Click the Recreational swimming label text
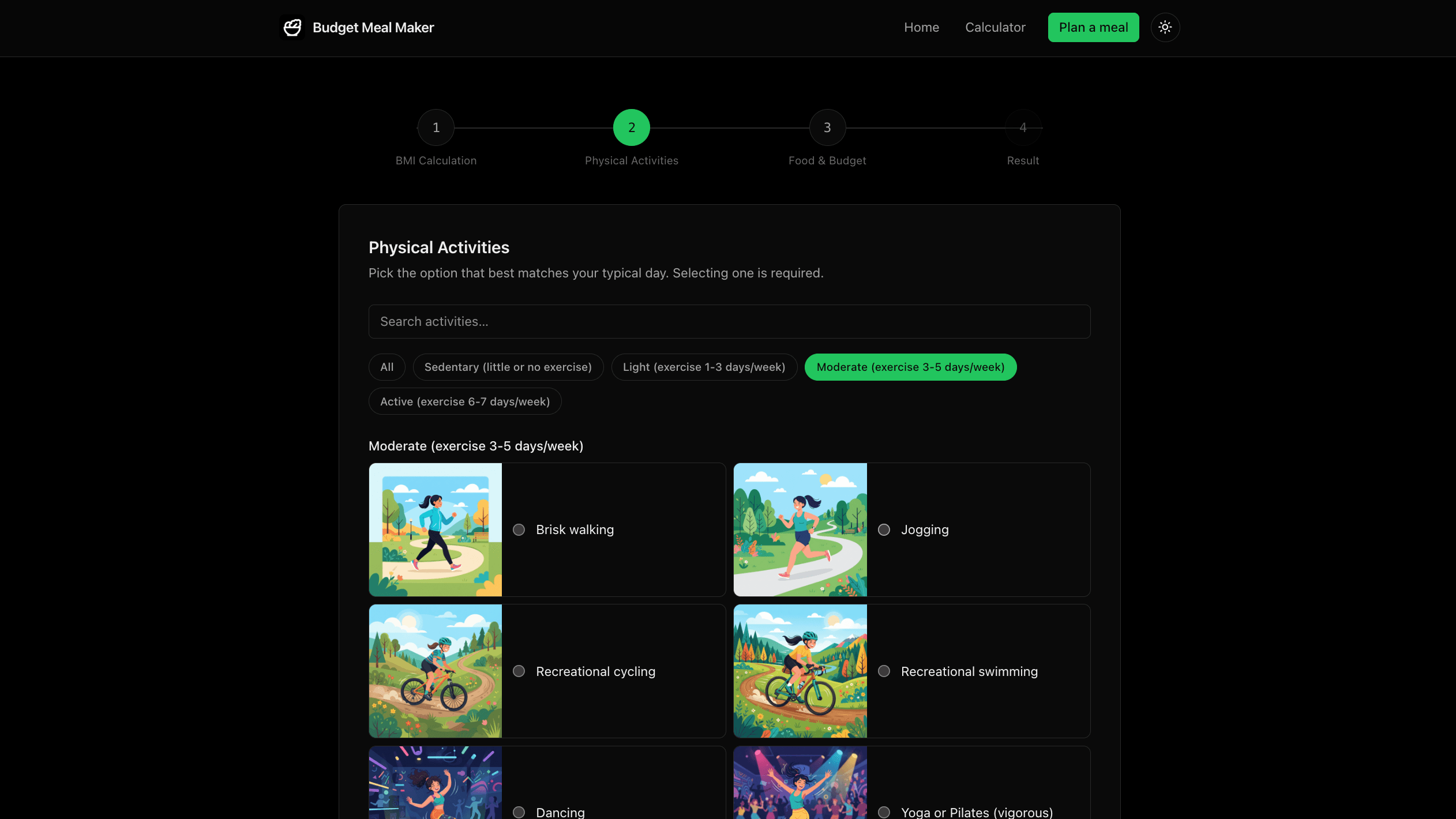Viewport: 1456px width, 819px height. [x=969, y=671]
